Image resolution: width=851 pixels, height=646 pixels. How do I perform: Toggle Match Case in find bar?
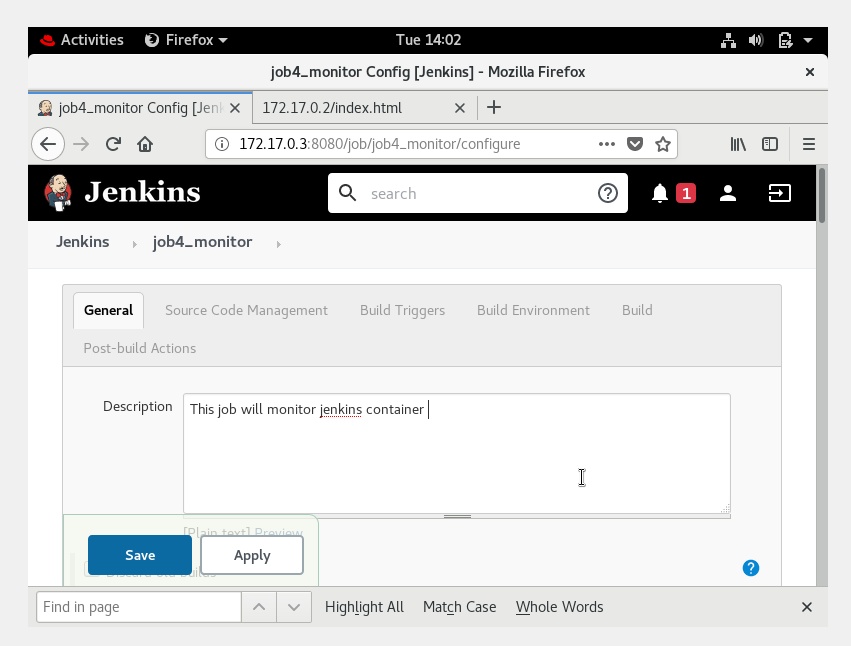(x=460, y=607)
